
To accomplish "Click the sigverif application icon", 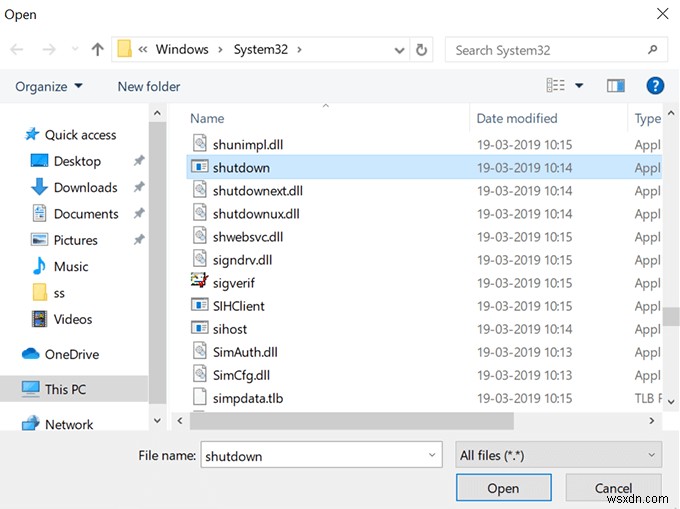I will tap(199, 281).
